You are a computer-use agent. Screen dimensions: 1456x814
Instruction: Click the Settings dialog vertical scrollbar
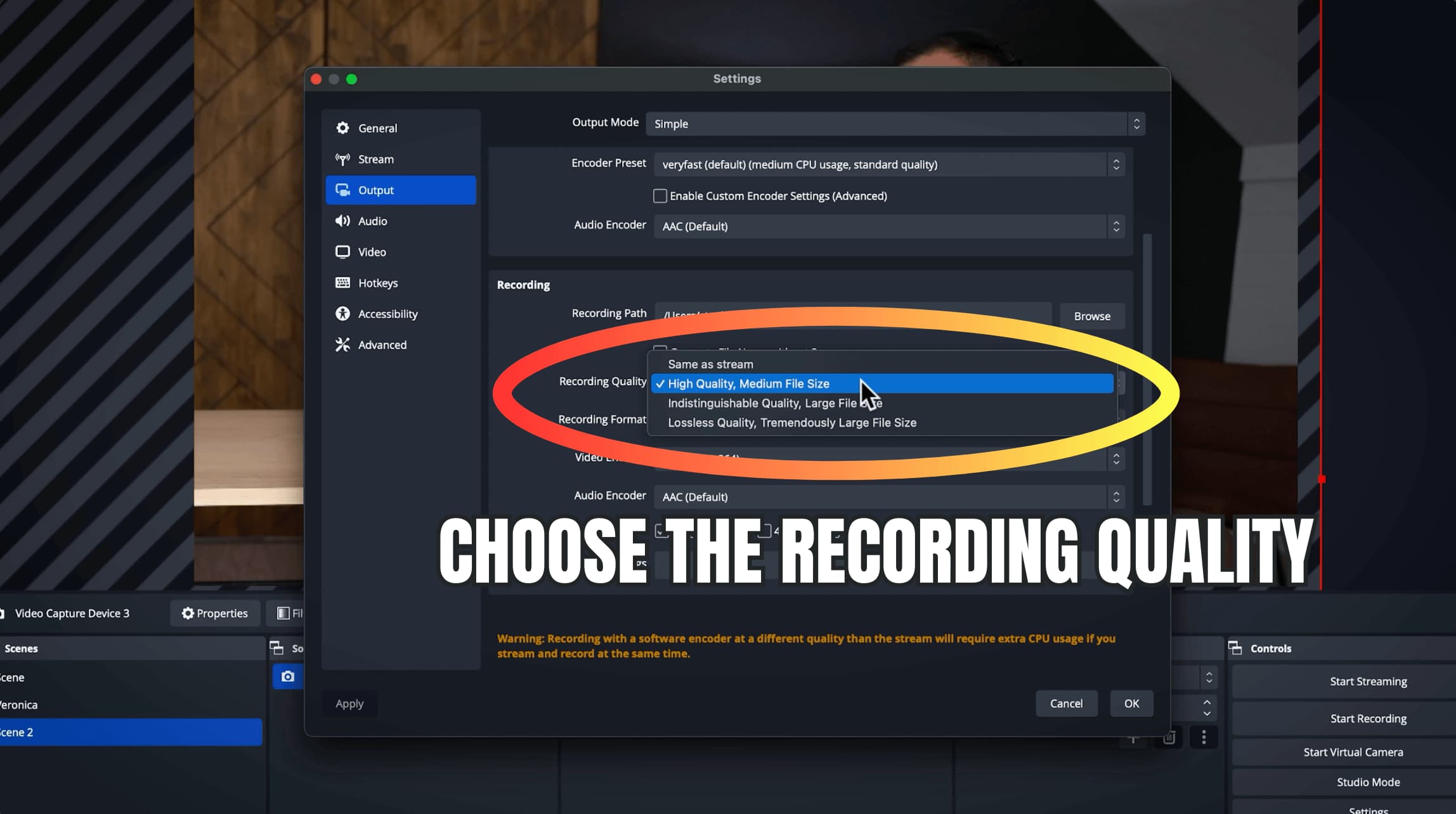pos(1147,370)
